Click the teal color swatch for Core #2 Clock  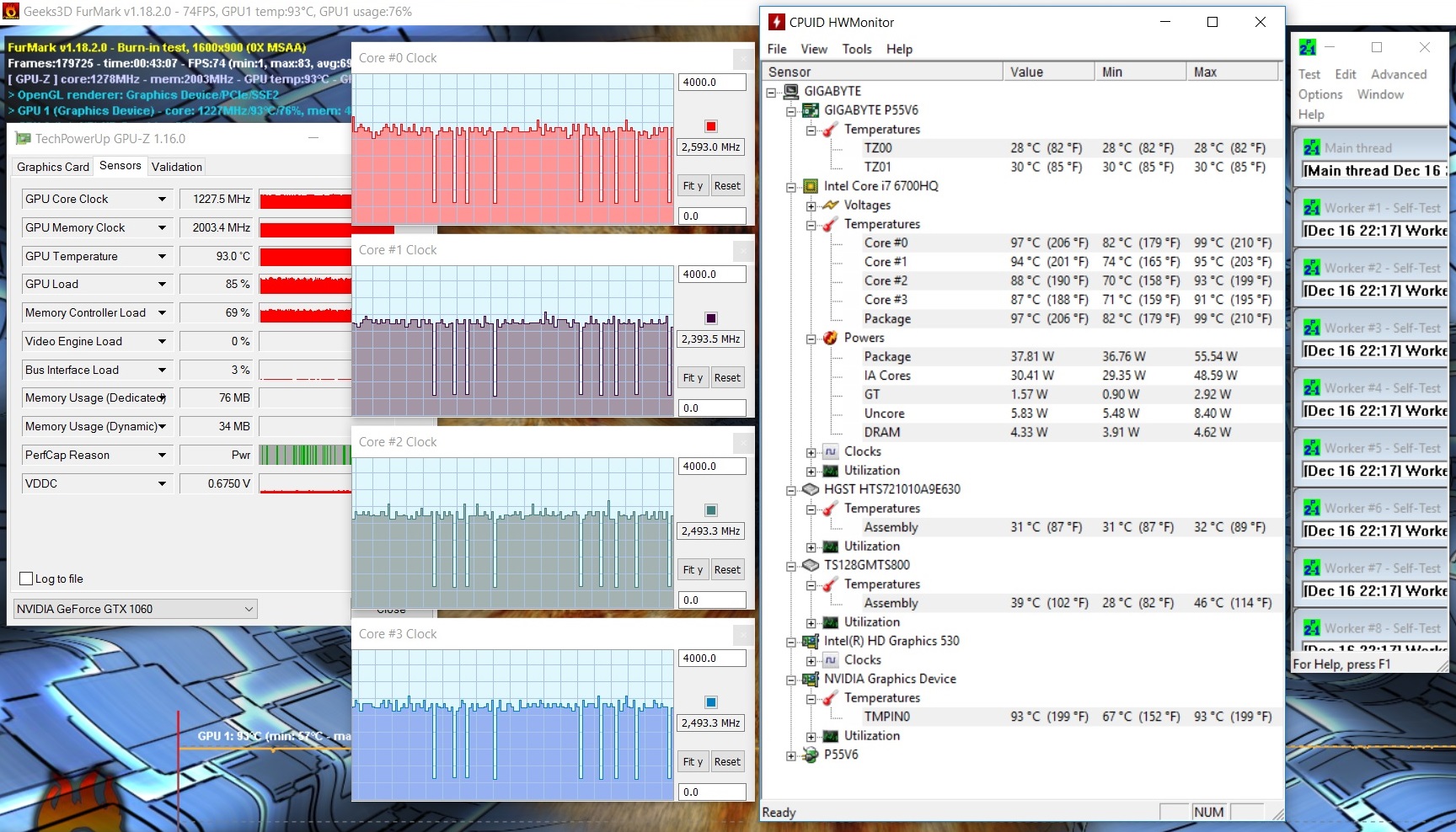[x=711, y=510]
